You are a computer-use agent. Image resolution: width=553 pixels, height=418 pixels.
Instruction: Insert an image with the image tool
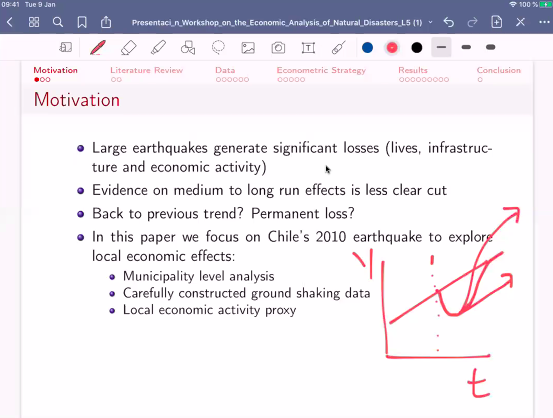248,48
